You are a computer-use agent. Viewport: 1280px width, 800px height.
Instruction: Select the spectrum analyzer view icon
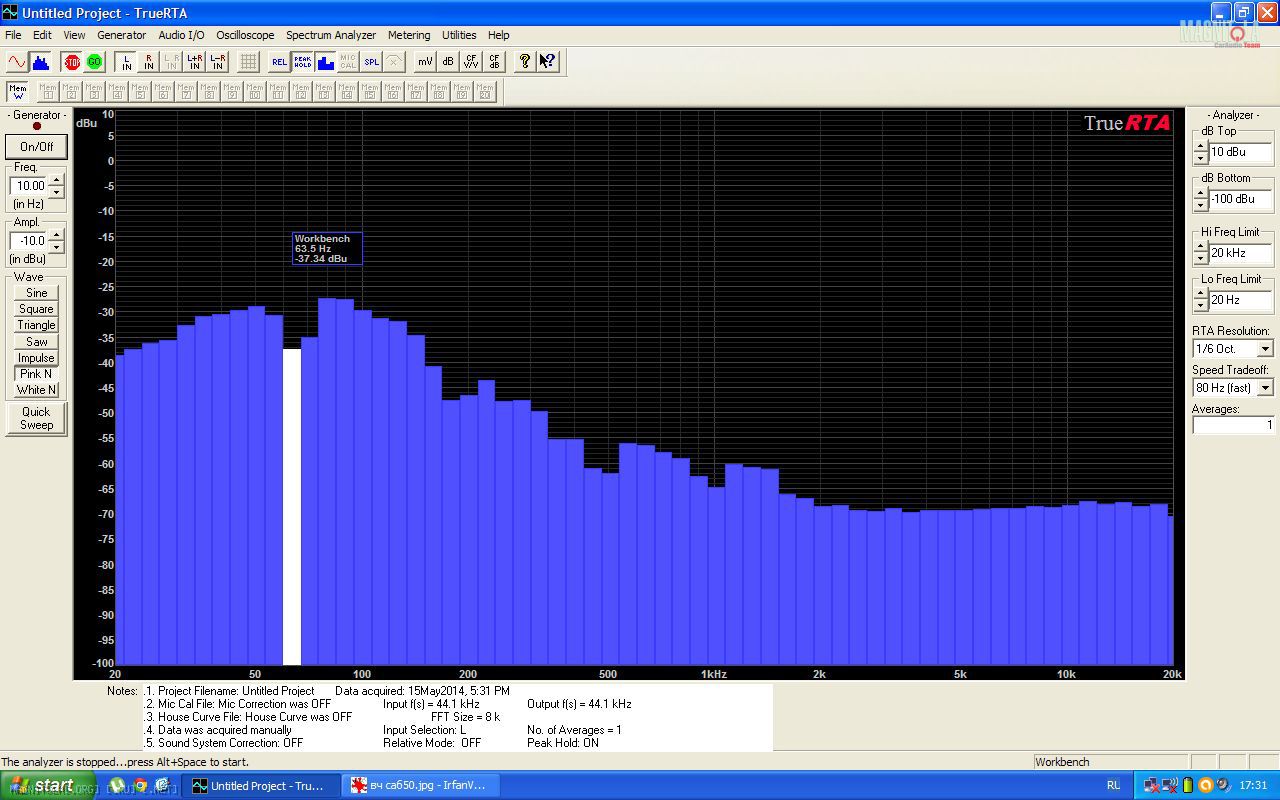pos(40,62)
